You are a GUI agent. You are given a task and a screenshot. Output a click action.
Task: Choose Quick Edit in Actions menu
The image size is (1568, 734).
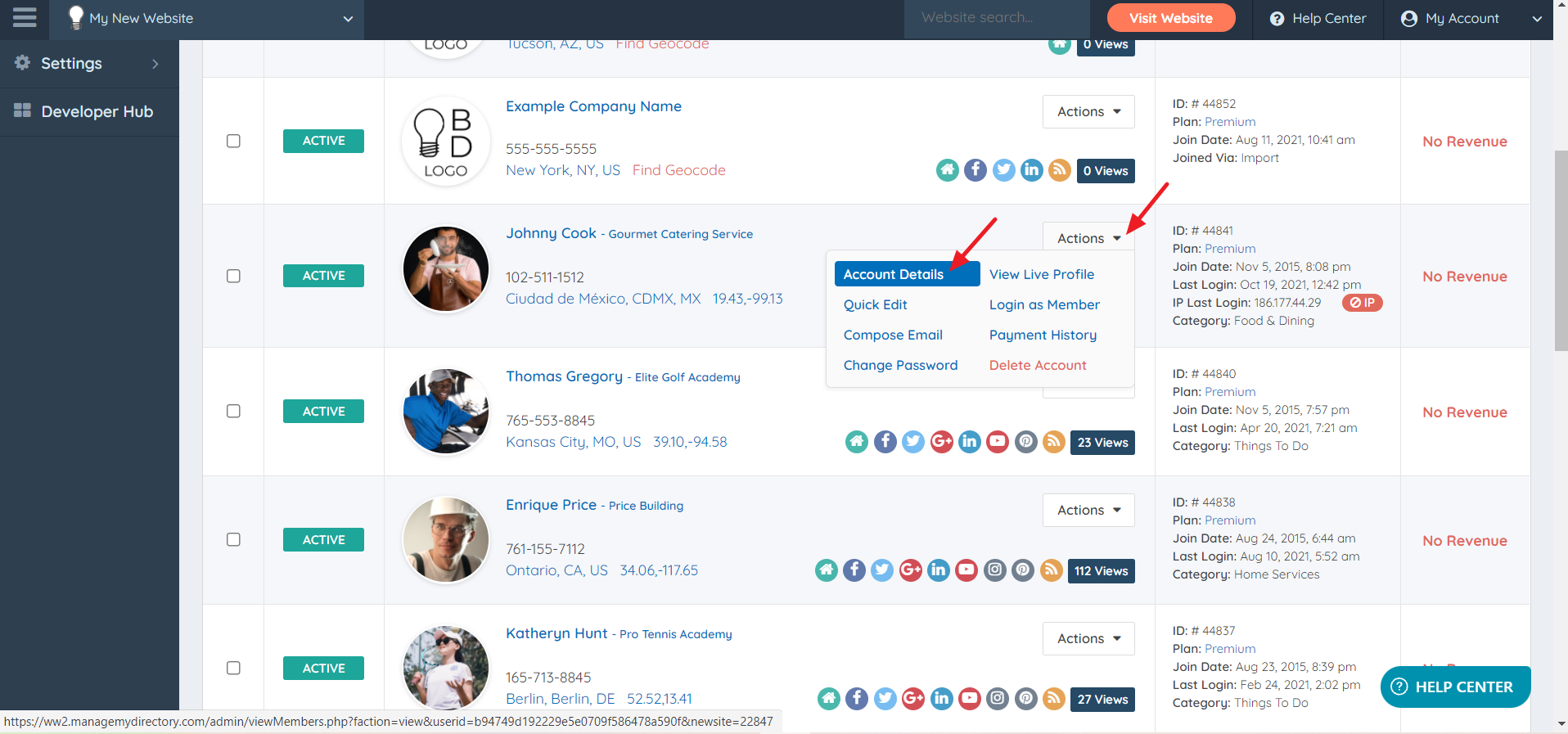875,304
